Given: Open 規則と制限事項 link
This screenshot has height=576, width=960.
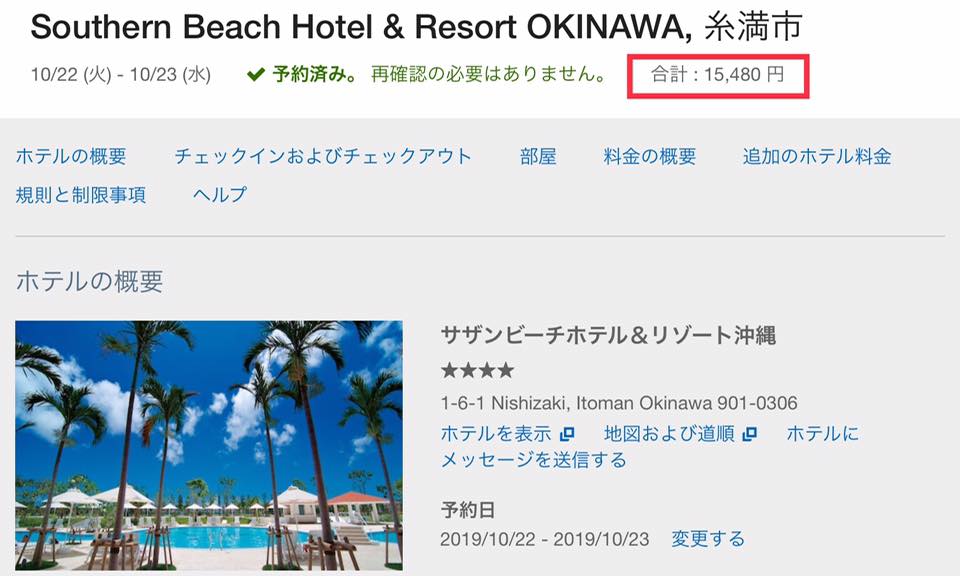Looking at the screenshot, I should (x=81, y=195).
